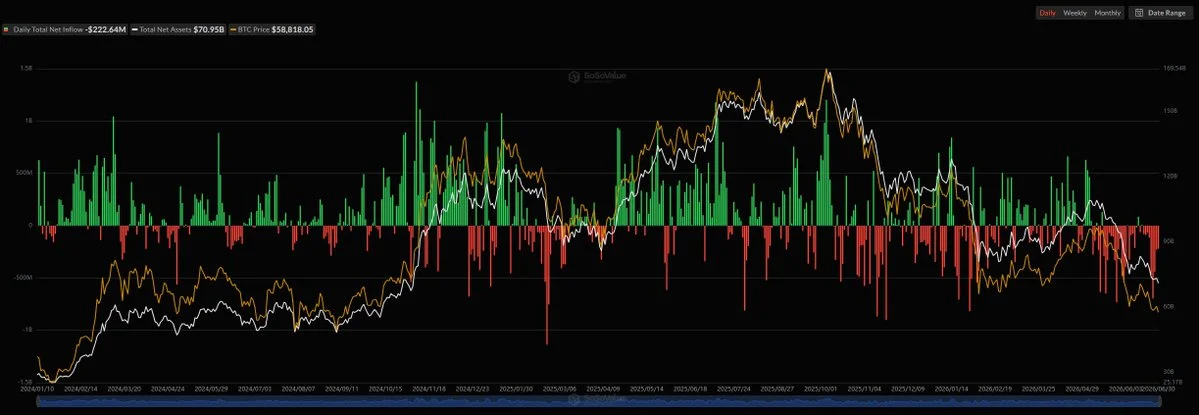
Task: Select the 2024/01/10 date label on the x-axis
Action: (x=38, y=389)
